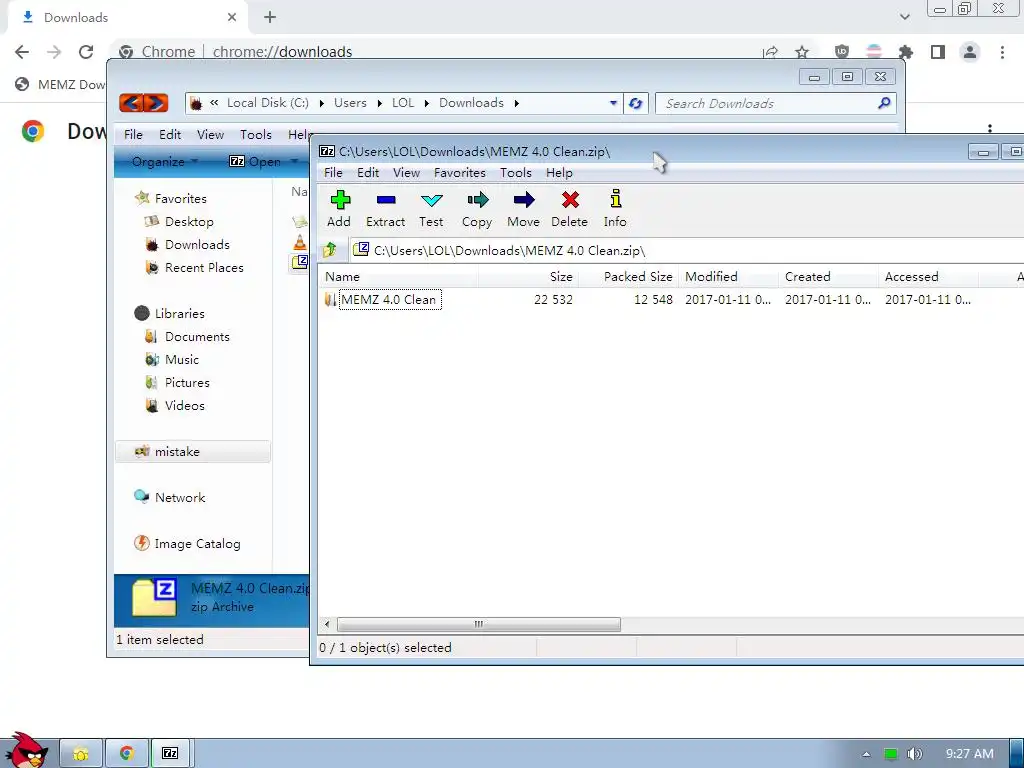The image size is (1024, 768).
Task: Open archive Info
Action: tap(615, 210)
